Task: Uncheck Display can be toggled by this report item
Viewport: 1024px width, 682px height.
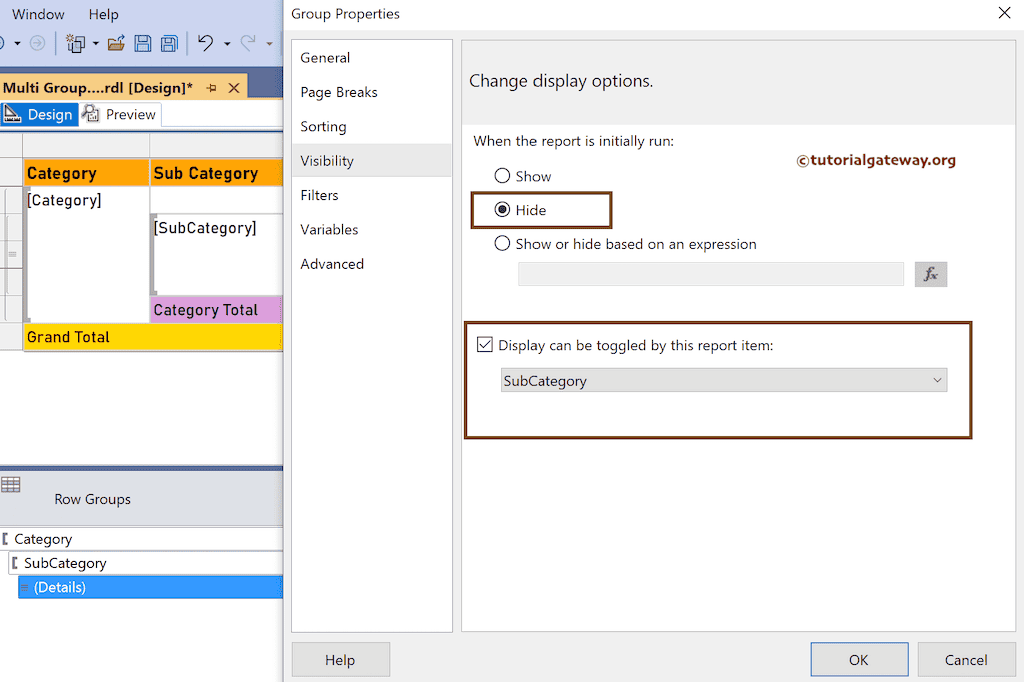Action: coord(485,344)
